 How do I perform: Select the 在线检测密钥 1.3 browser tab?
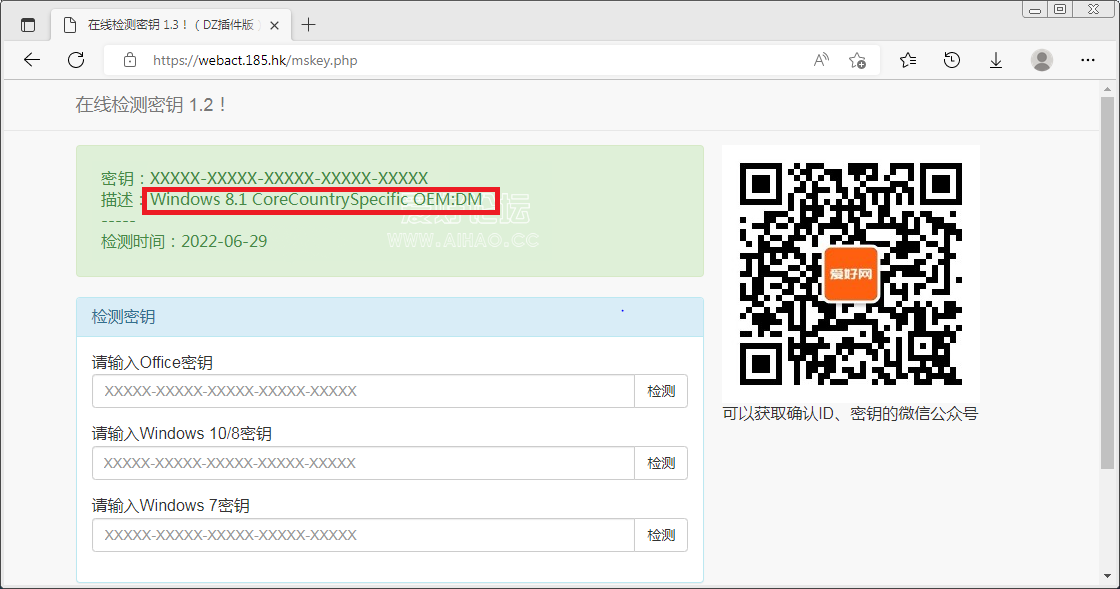(170, 25)
